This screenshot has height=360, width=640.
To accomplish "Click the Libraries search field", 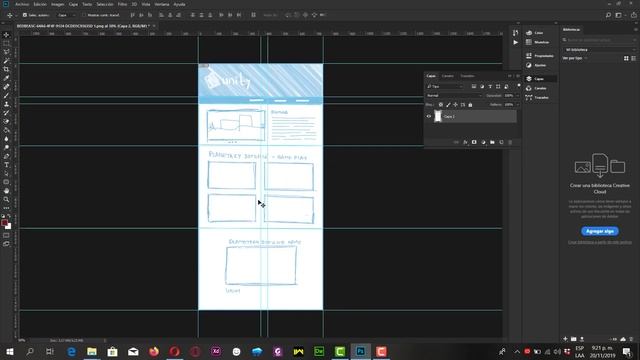I will click(x=600, y=40).
